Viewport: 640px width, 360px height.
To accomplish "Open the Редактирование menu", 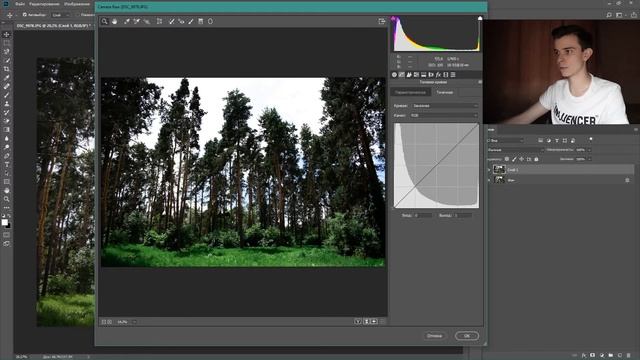I will [x=44, y=4].
